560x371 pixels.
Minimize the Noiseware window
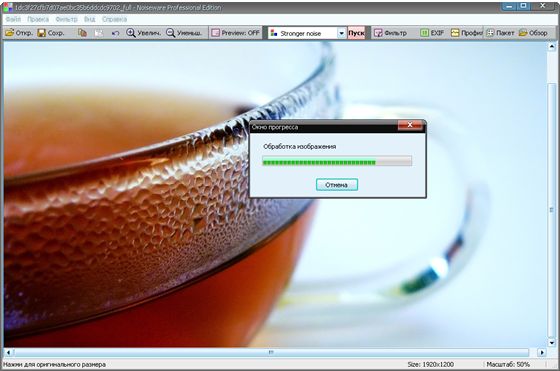tap(509, 6)
